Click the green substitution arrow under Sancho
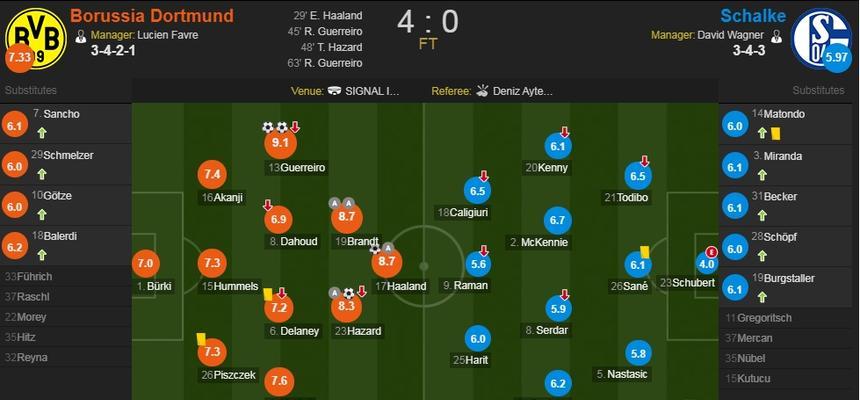860x400 pixels. coord(42,133)
